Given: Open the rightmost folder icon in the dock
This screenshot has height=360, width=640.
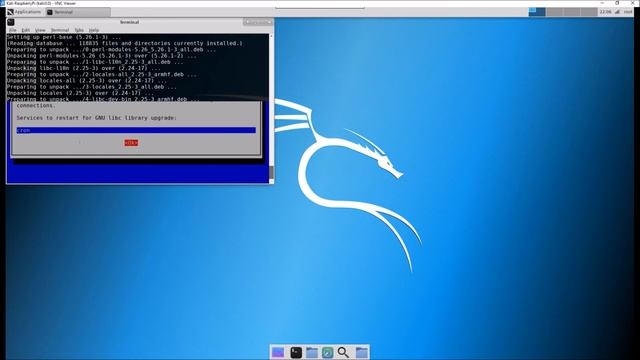Looking at the screenshot, I should 362,352.
